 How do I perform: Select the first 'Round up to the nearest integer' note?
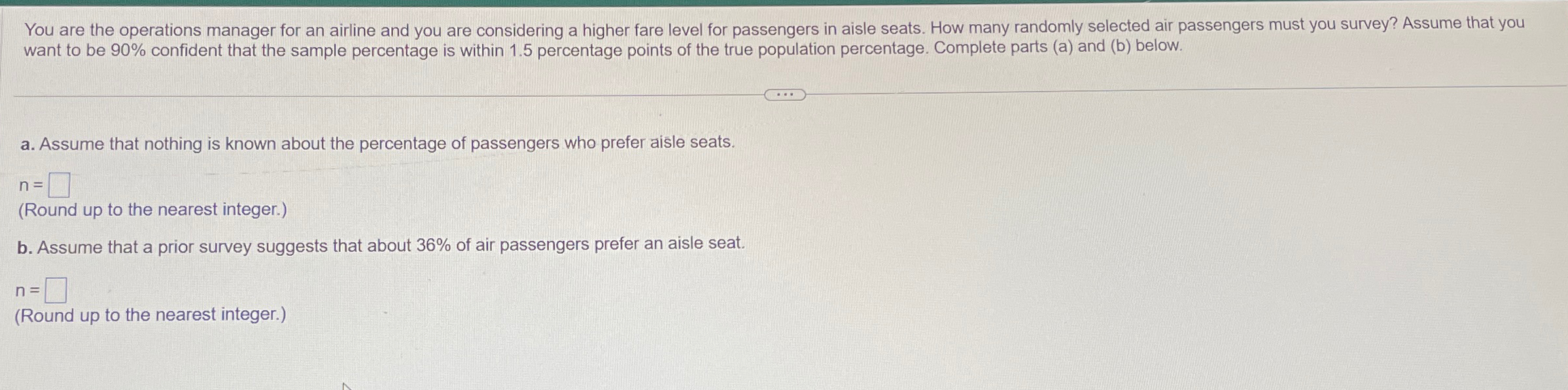[x=155, y=210]
